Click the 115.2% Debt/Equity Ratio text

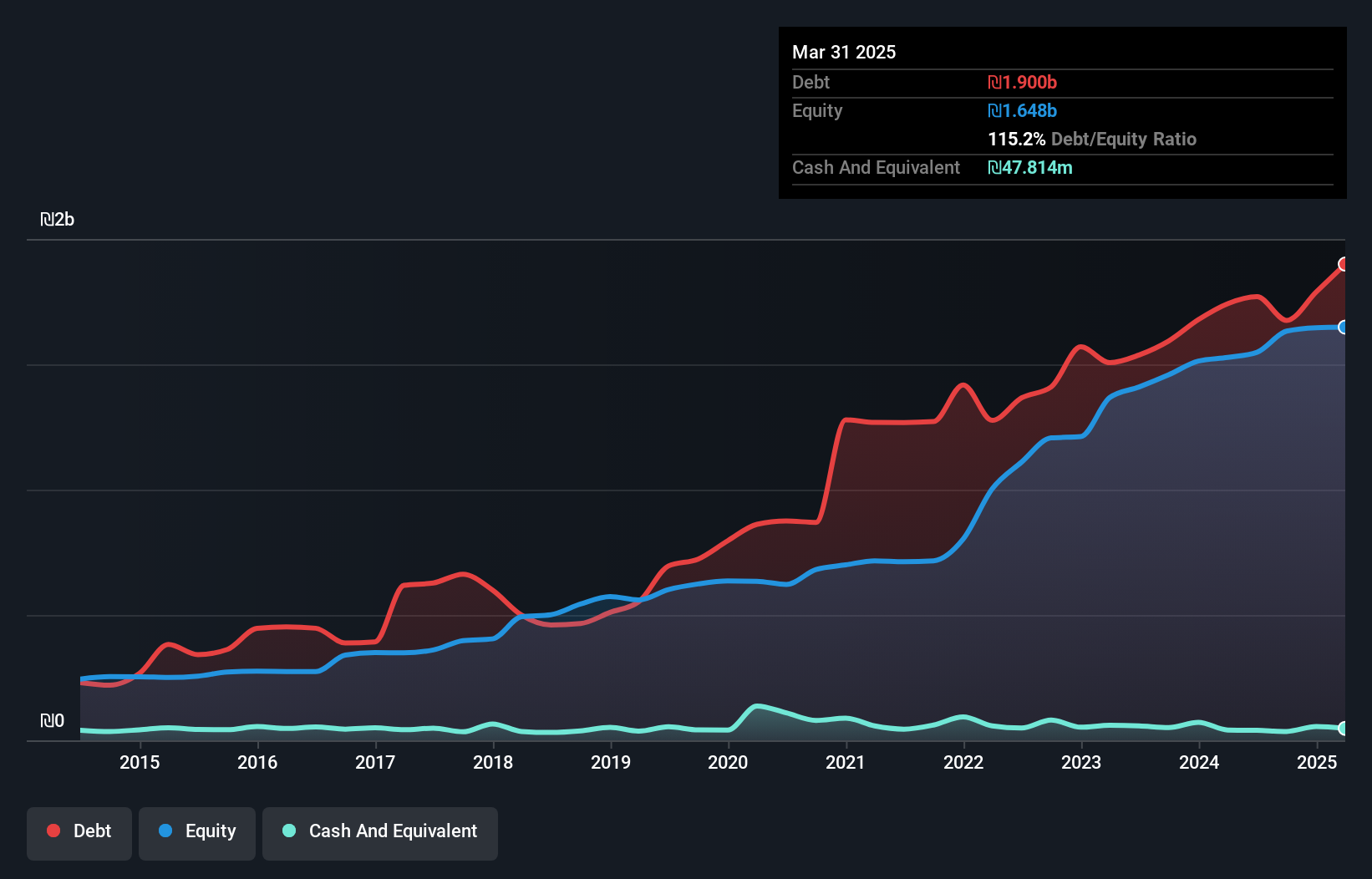tap(1092, 139)
